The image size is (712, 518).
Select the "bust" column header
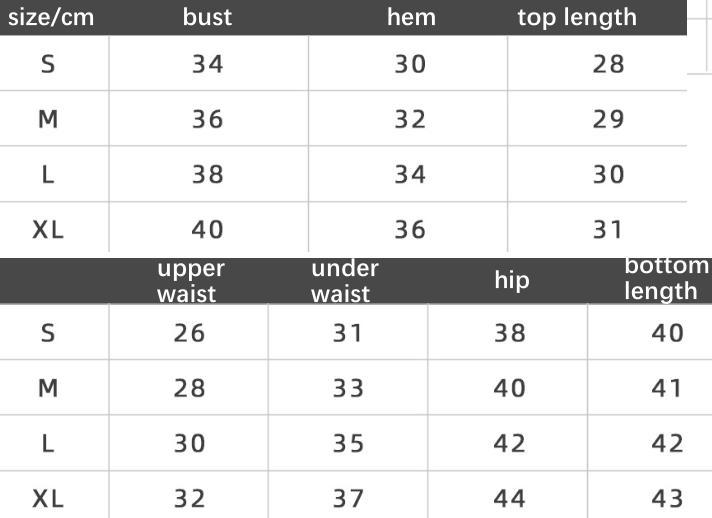[207, 17]
